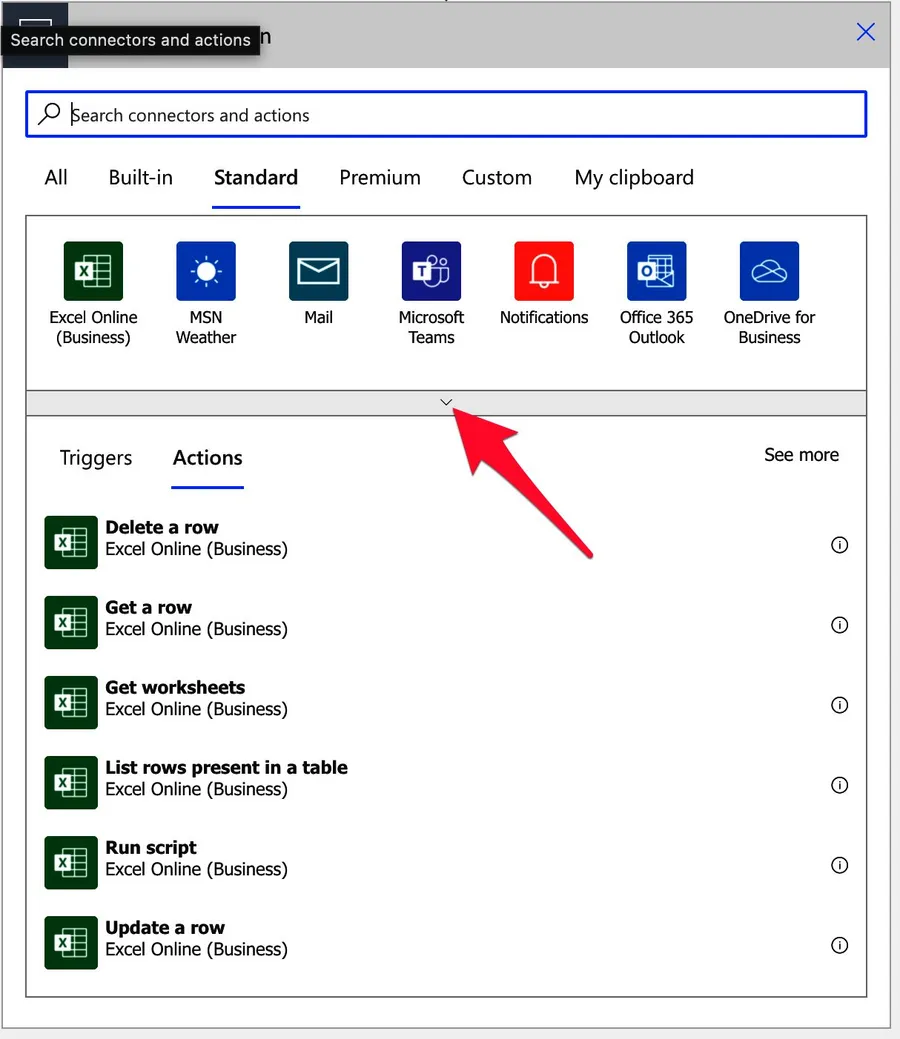Show info for Get worksheets action
Image resolution: width=900 pixels, height=1039 pixels.
[x=840, y=705]
